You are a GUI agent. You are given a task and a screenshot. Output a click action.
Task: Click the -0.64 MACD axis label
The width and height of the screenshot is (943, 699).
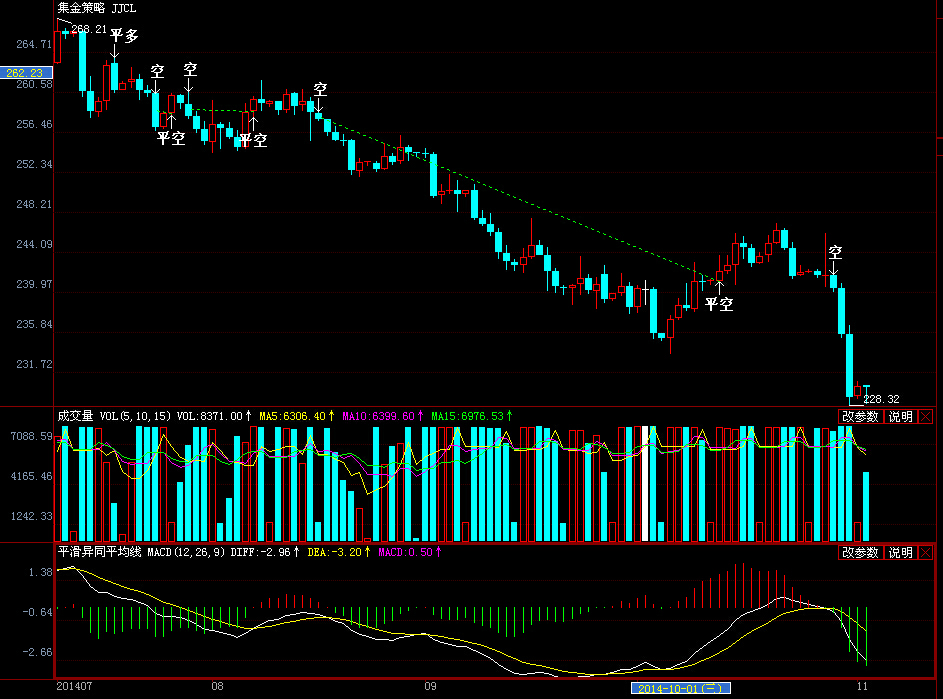37,612
